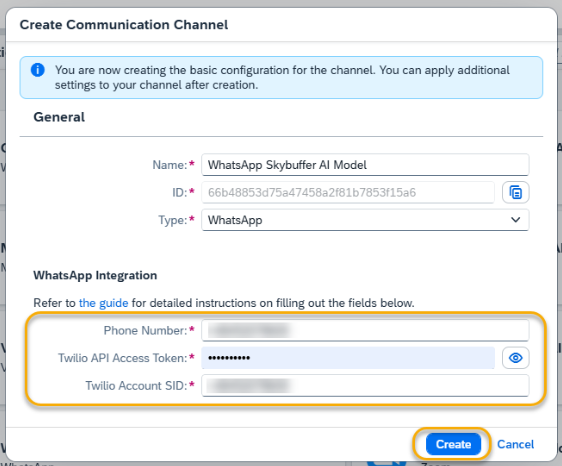562x466 pixels.
Task: Click the blue information icon in banner
Action: (x=38, y=70)
